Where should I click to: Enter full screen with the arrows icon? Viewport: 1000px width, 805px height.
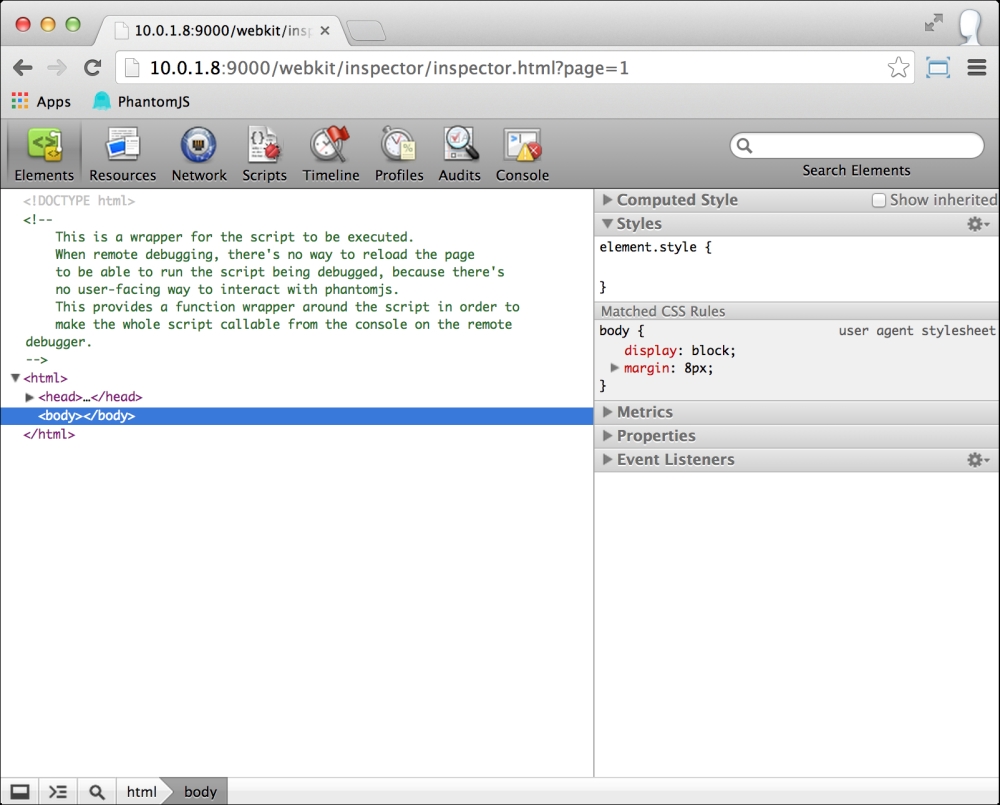click(933, 24)
